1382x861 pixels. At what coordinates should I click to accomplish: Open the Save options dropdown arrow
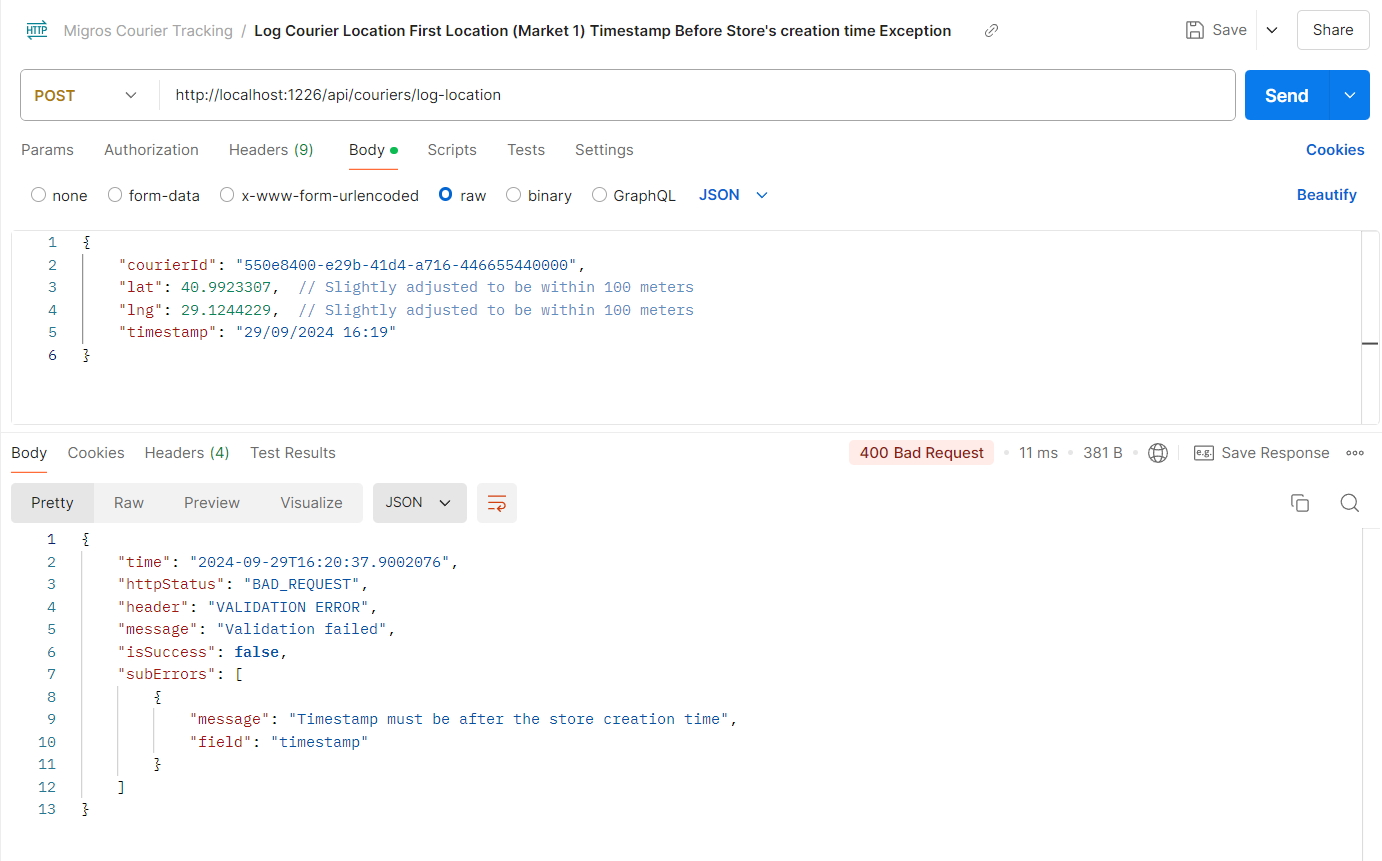click(1272, 30)
